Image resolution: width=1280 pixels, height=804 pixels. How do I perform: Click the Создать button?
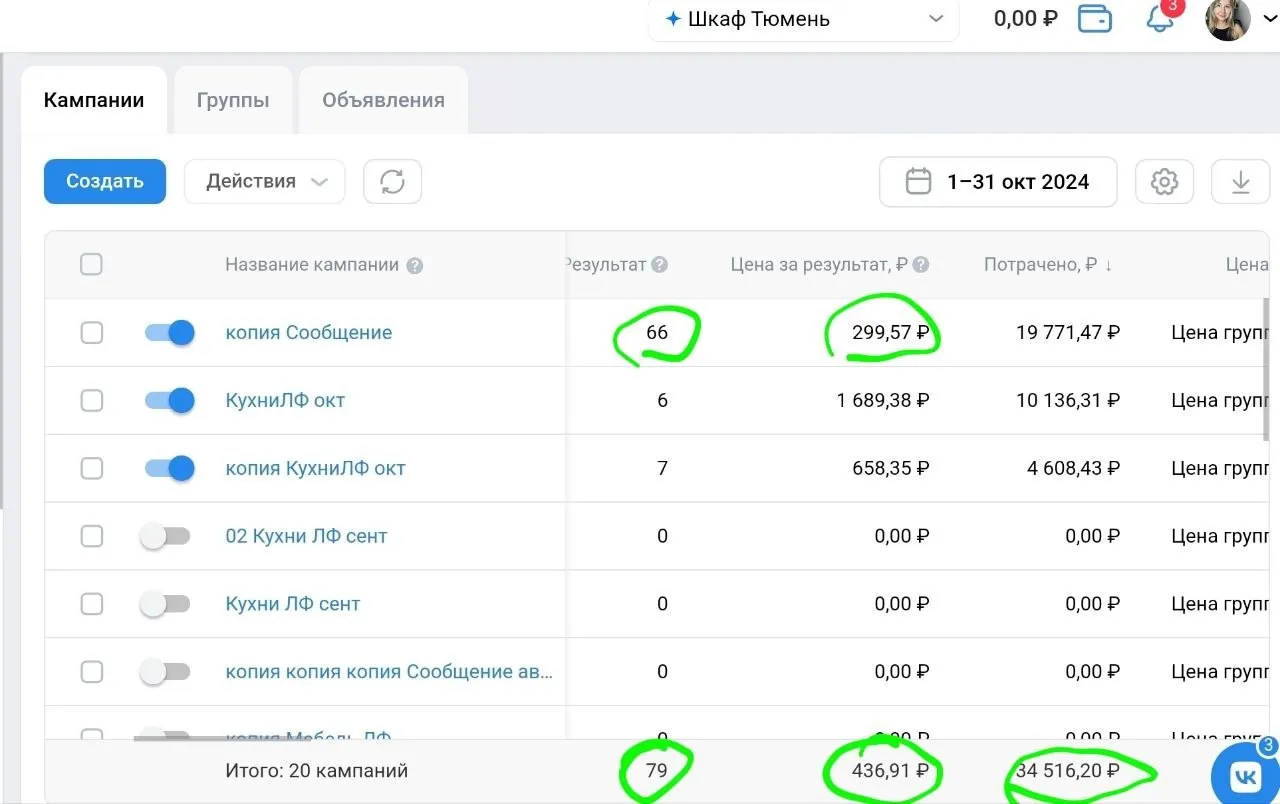(x=105, y=182)
